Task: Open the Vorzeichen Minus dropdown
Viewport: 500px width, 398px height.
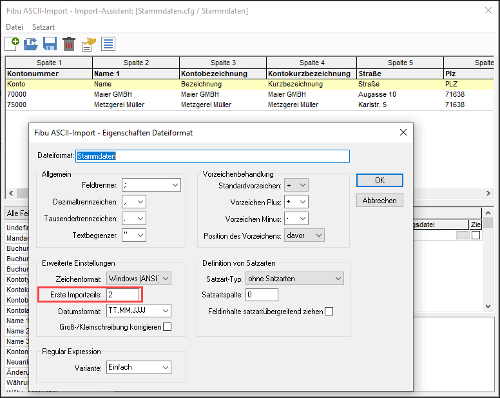Action: coord(296,218)
